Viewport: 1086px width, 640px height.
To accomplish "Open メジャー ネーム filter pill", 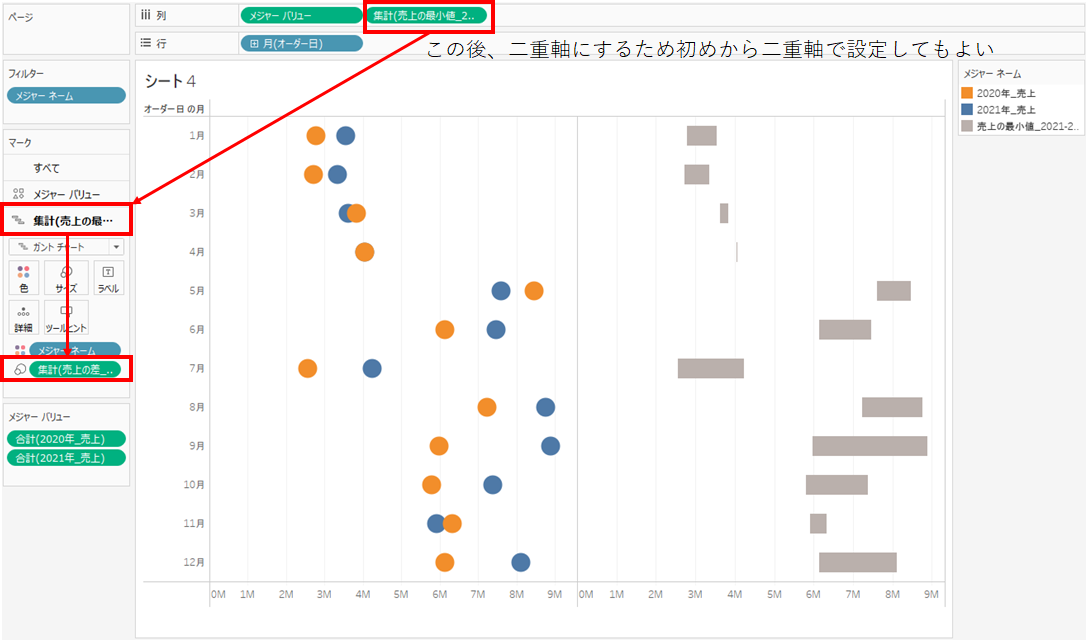I will (66, 96).
